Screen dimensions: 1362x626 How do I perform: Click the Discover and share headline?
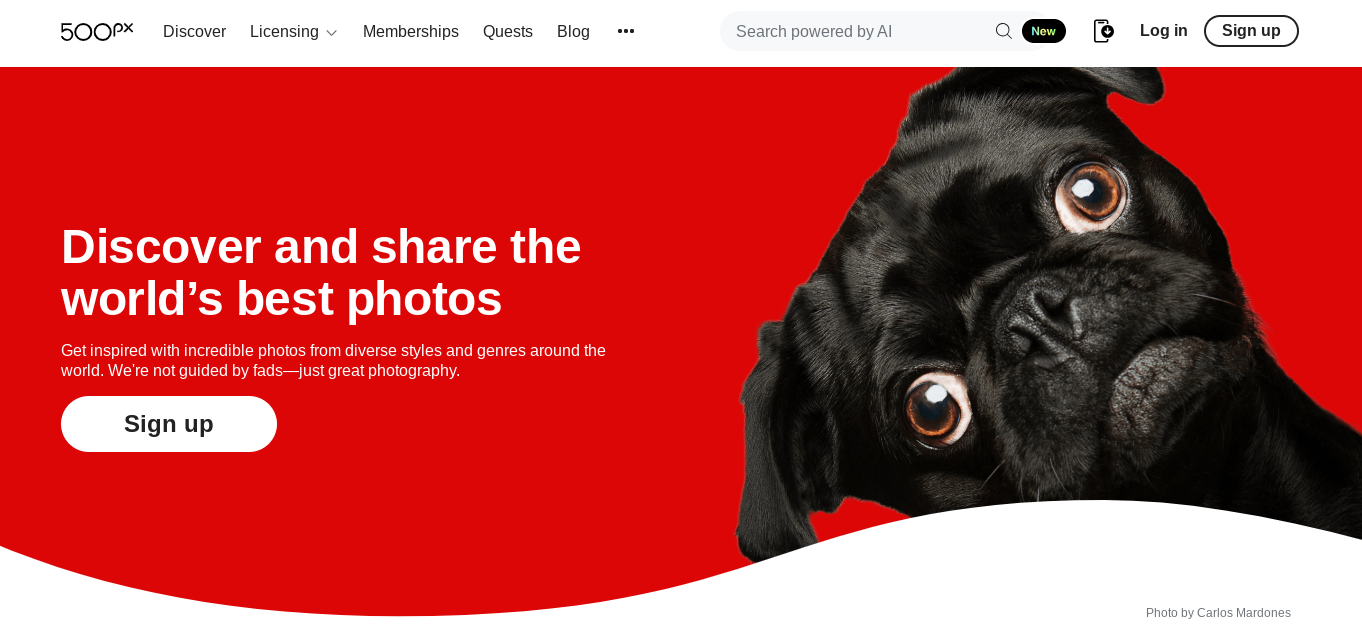(x=321, y=272)
